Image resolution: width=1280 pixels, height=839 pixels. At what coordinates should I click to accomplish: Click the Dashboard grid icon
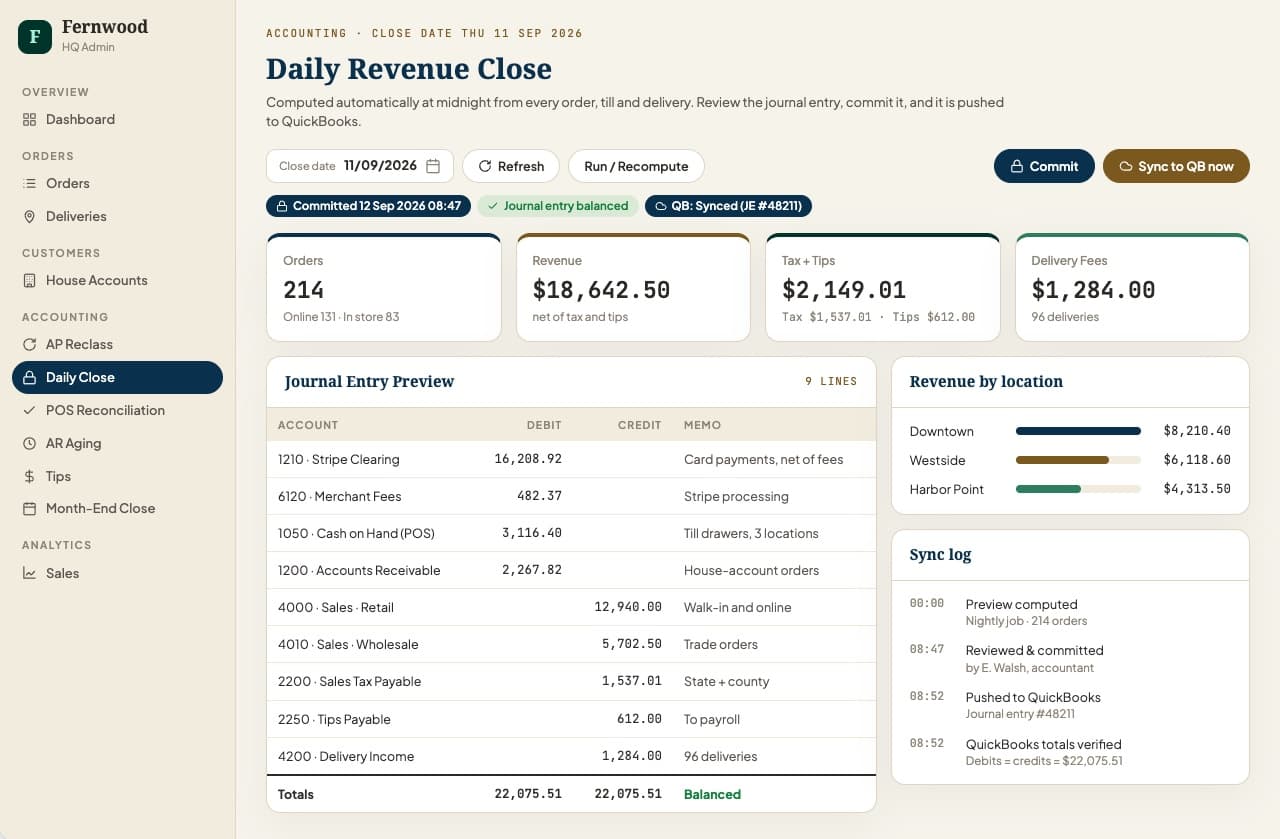(29, 119)
